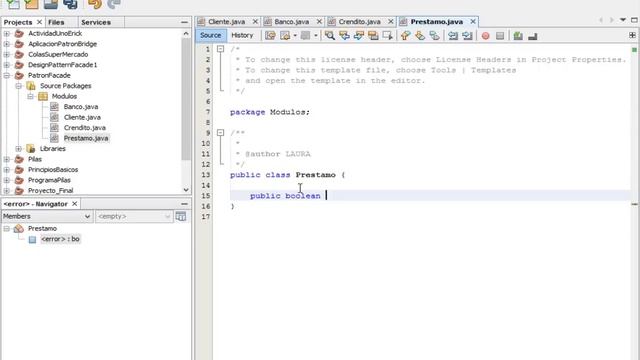Screen dimensions: 640x360
Task: Select the DesignPatternFacade1 project
Action: coord(62,65)
